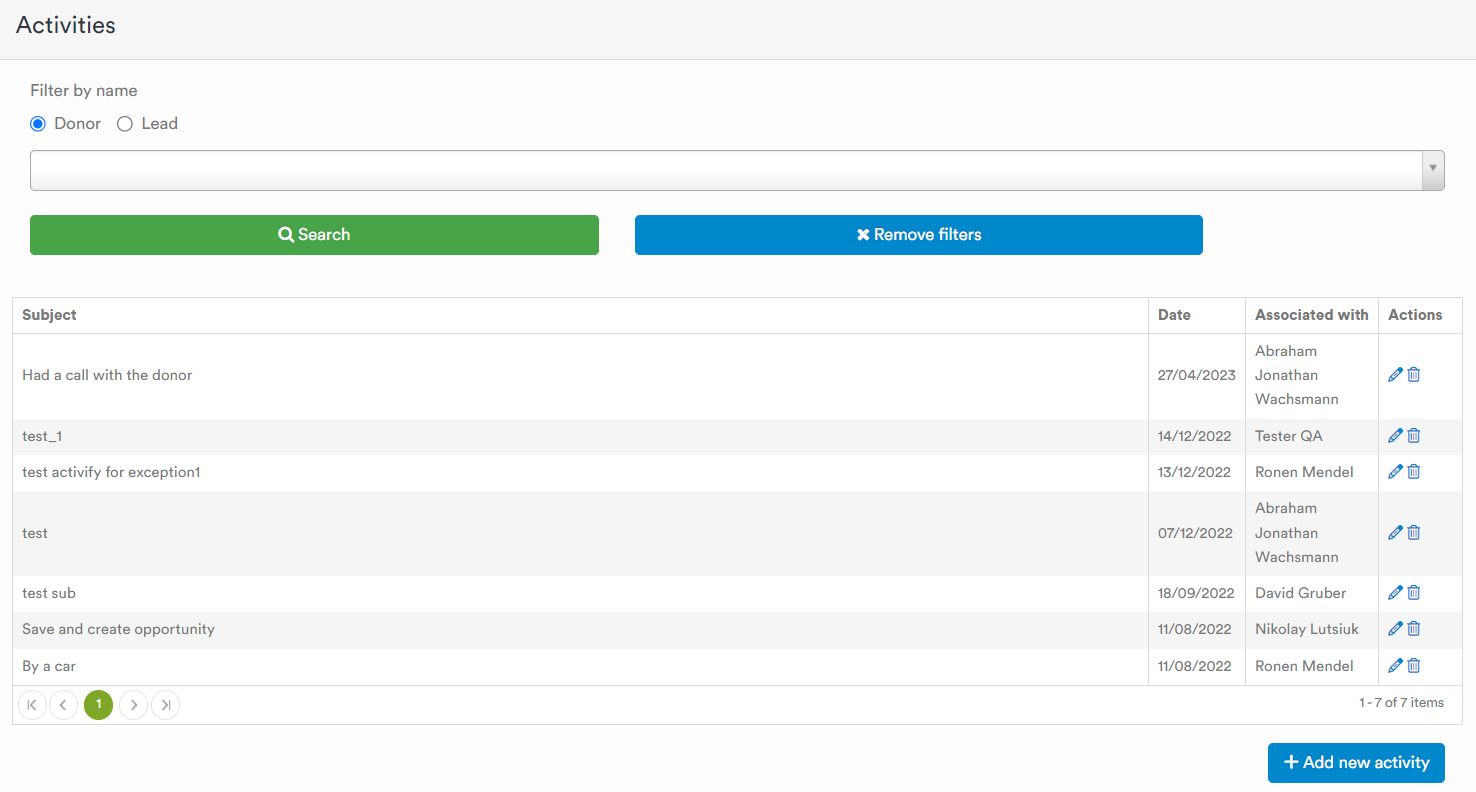Viewport: 1476px width, 792px height.
Task: Click the date 14/12/2022
Action: tap(1194, 436)
